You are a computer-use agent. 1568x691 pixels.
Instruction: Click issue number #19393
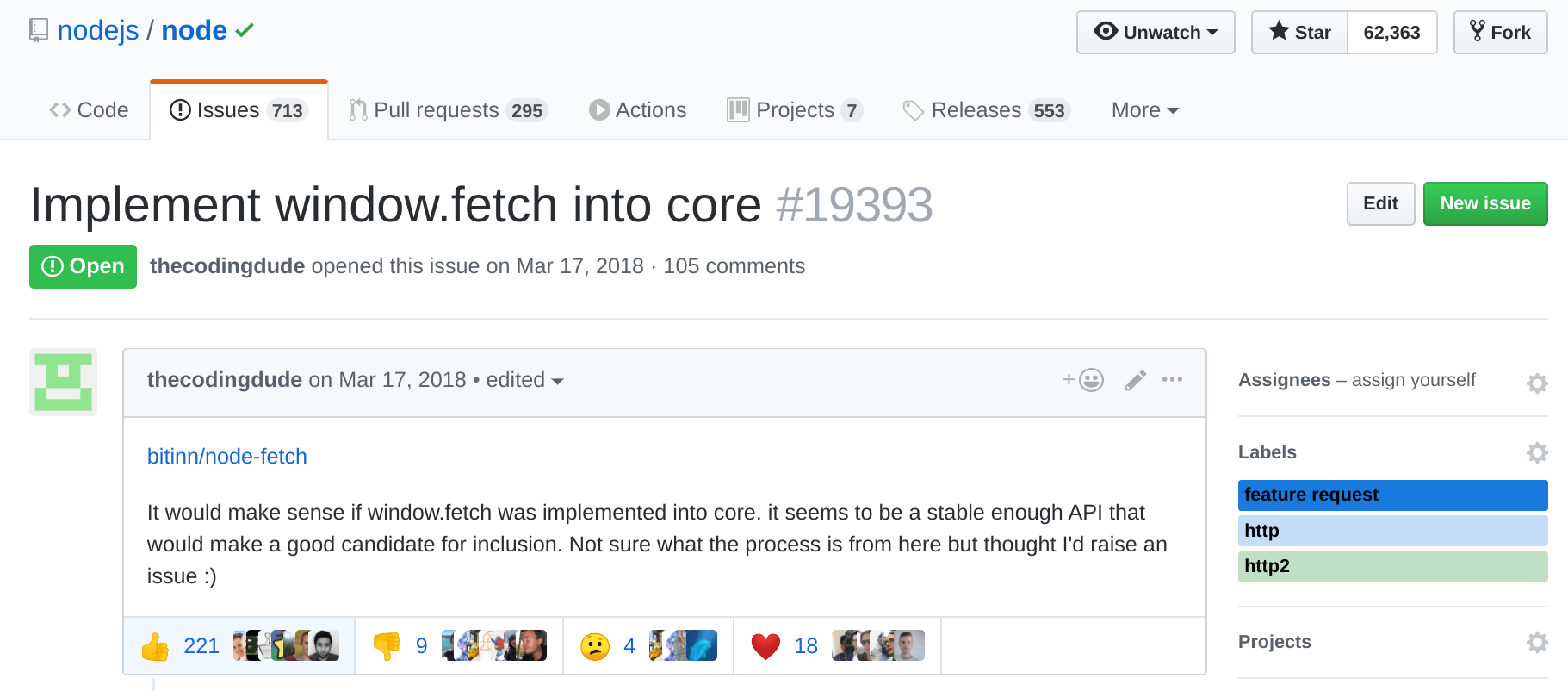point(854,205)
